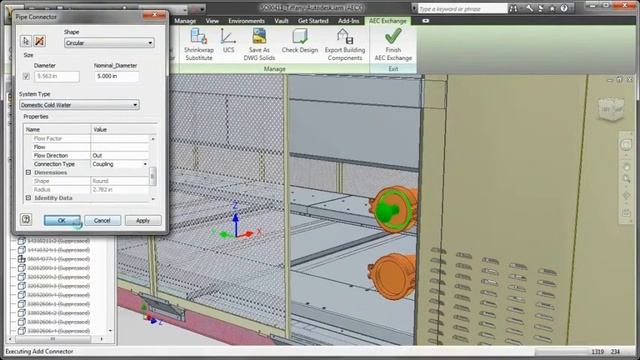Click the Name column header
640x360 pixels.
click(x=57, y=129)
